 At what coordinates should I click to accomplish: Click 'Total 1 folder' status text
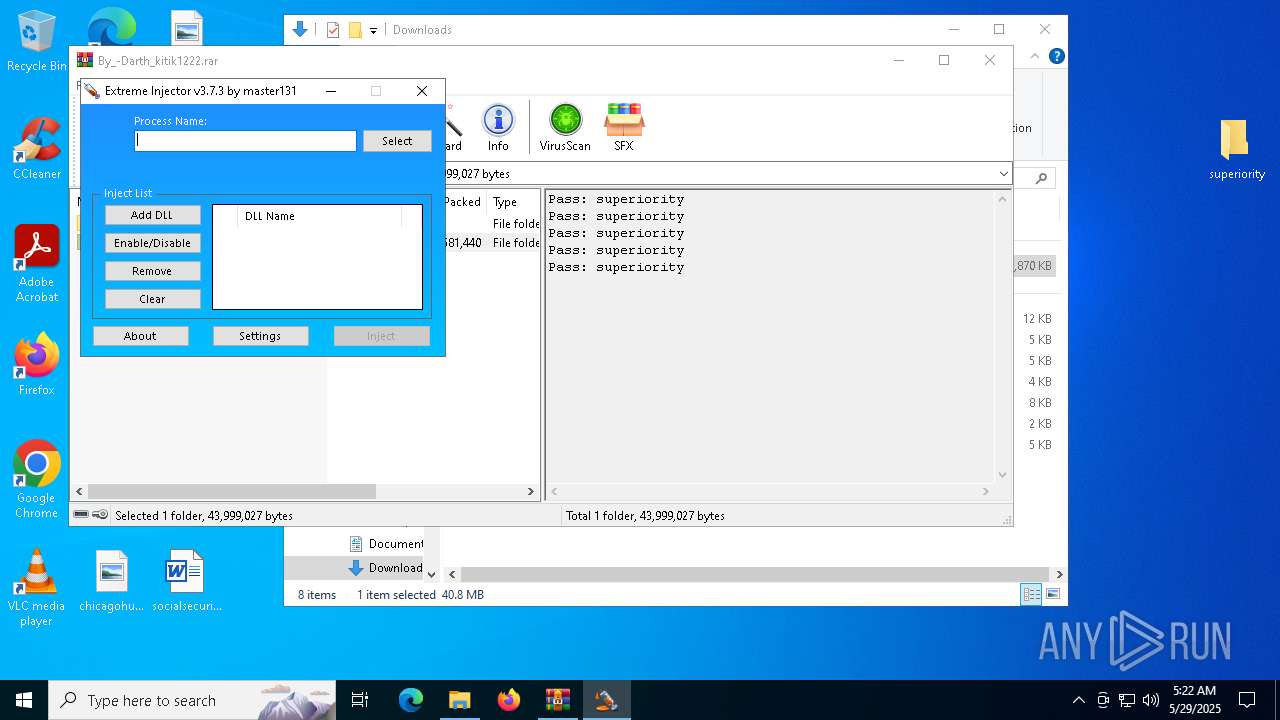[x=645, y=516]
